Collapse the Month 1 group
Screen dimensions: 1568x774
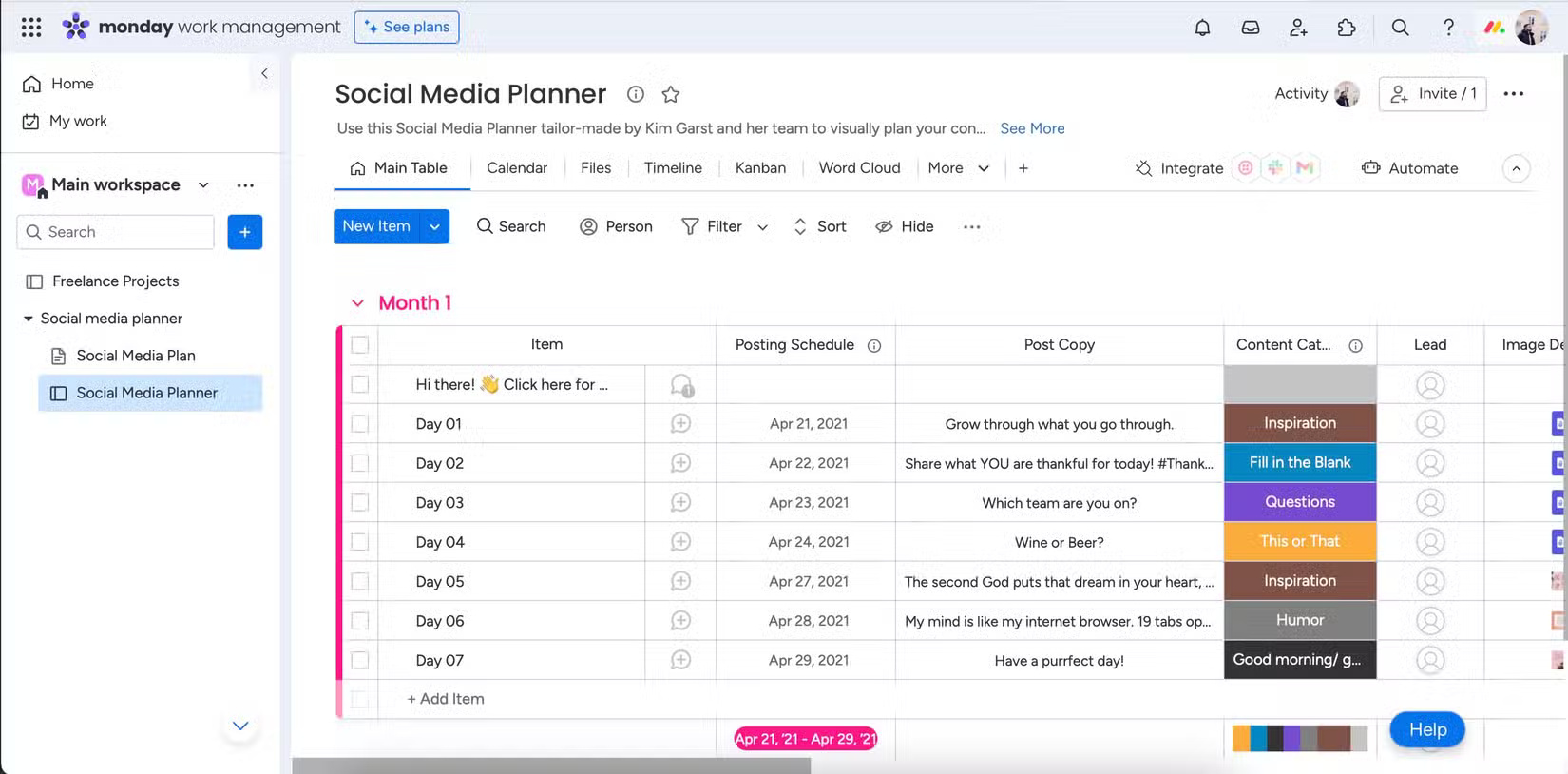357,303
